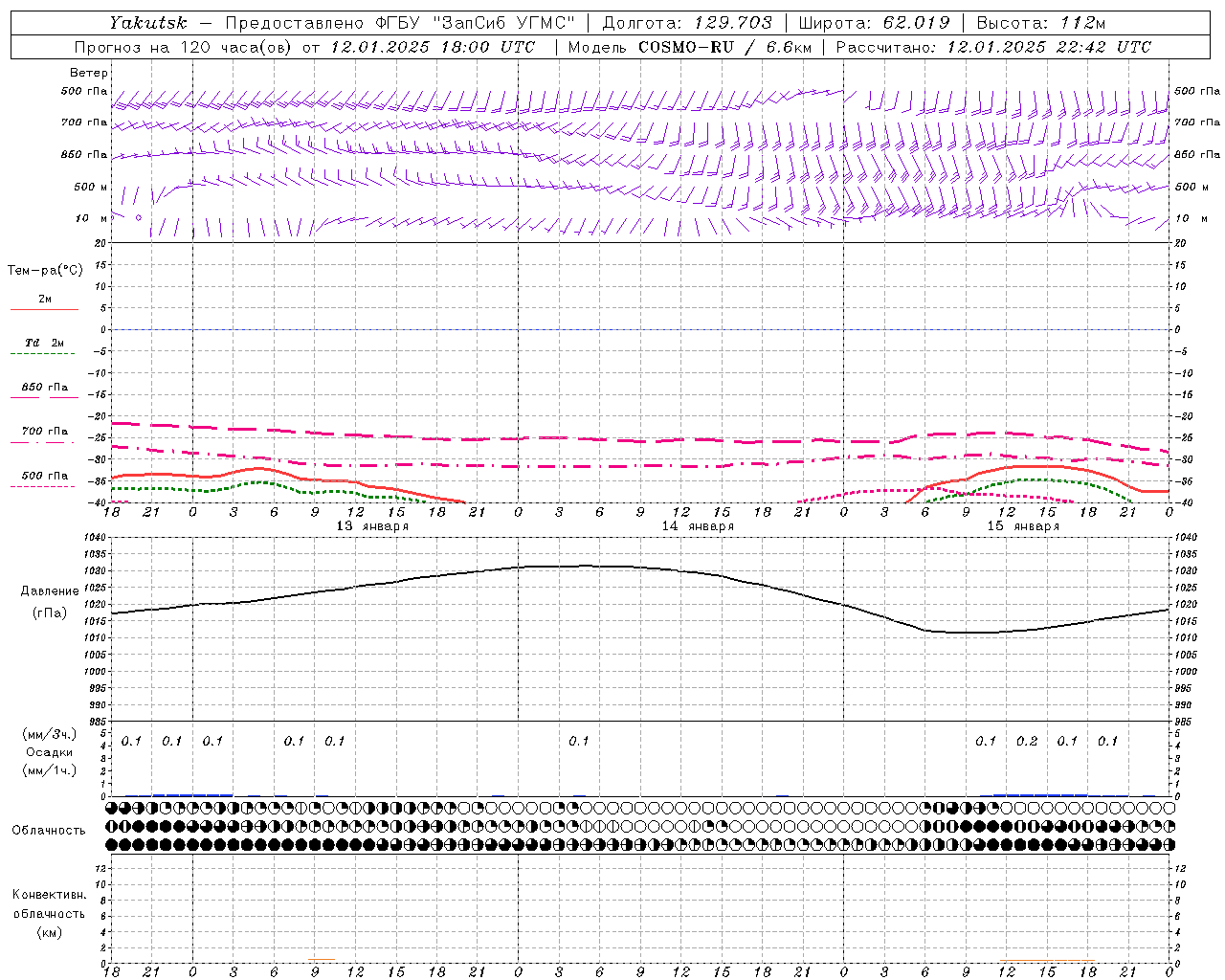
Task: Click the "Ветер" wind panel label
Action: point(89,73)
